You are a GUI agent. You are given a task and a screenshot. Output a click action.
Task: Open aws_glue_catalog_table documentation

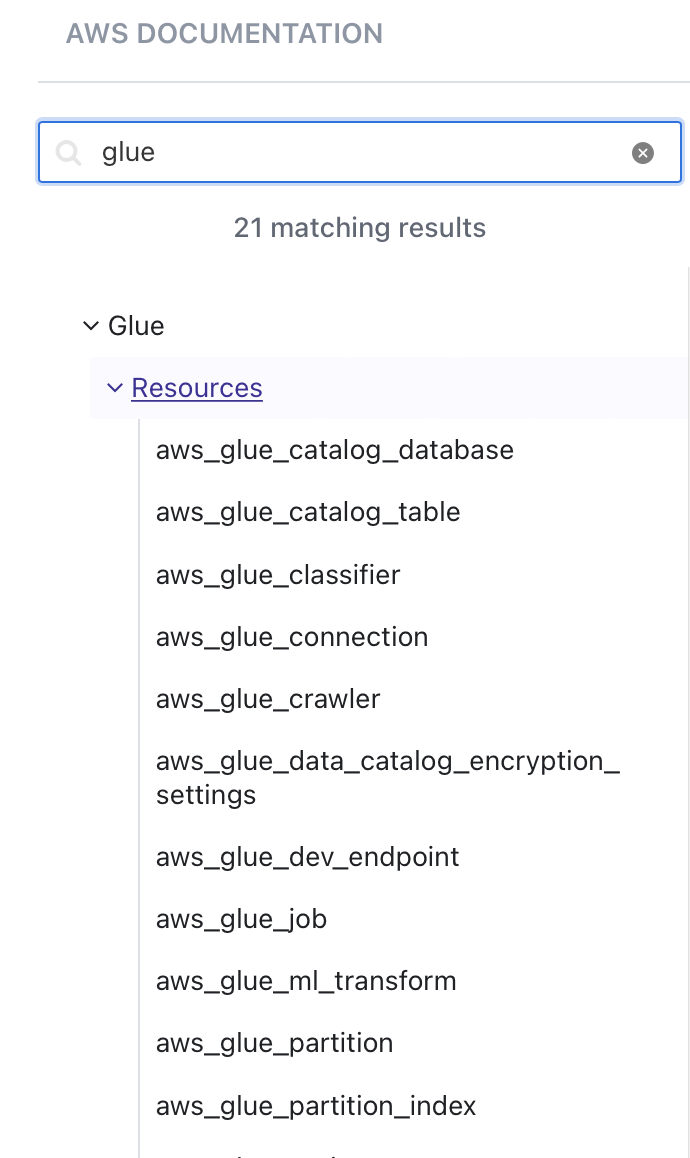point(308,513)
